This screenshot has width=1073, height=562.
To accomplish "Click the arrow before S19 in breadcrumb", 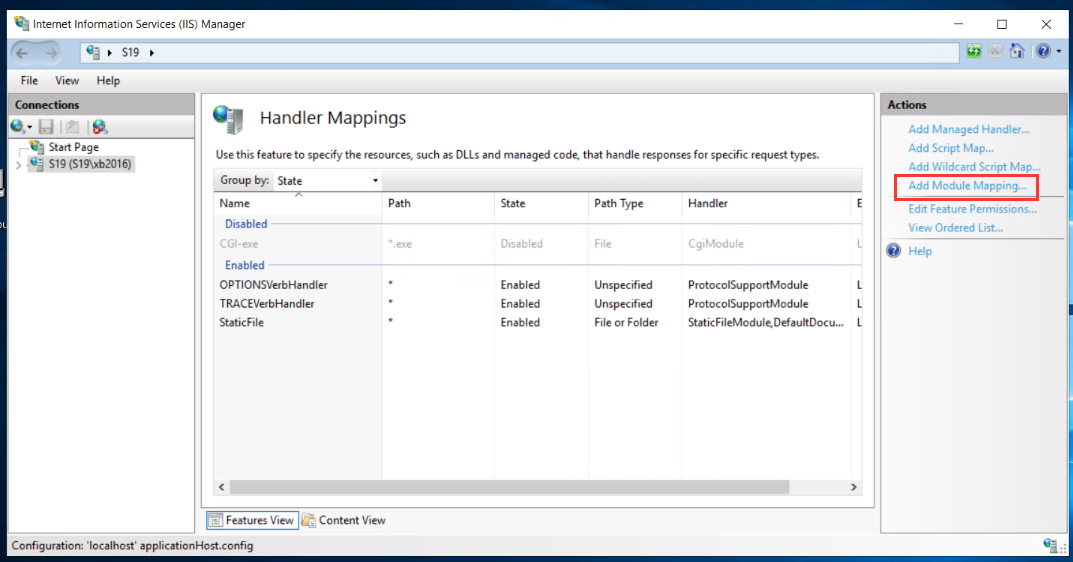I will click(109, 53).
